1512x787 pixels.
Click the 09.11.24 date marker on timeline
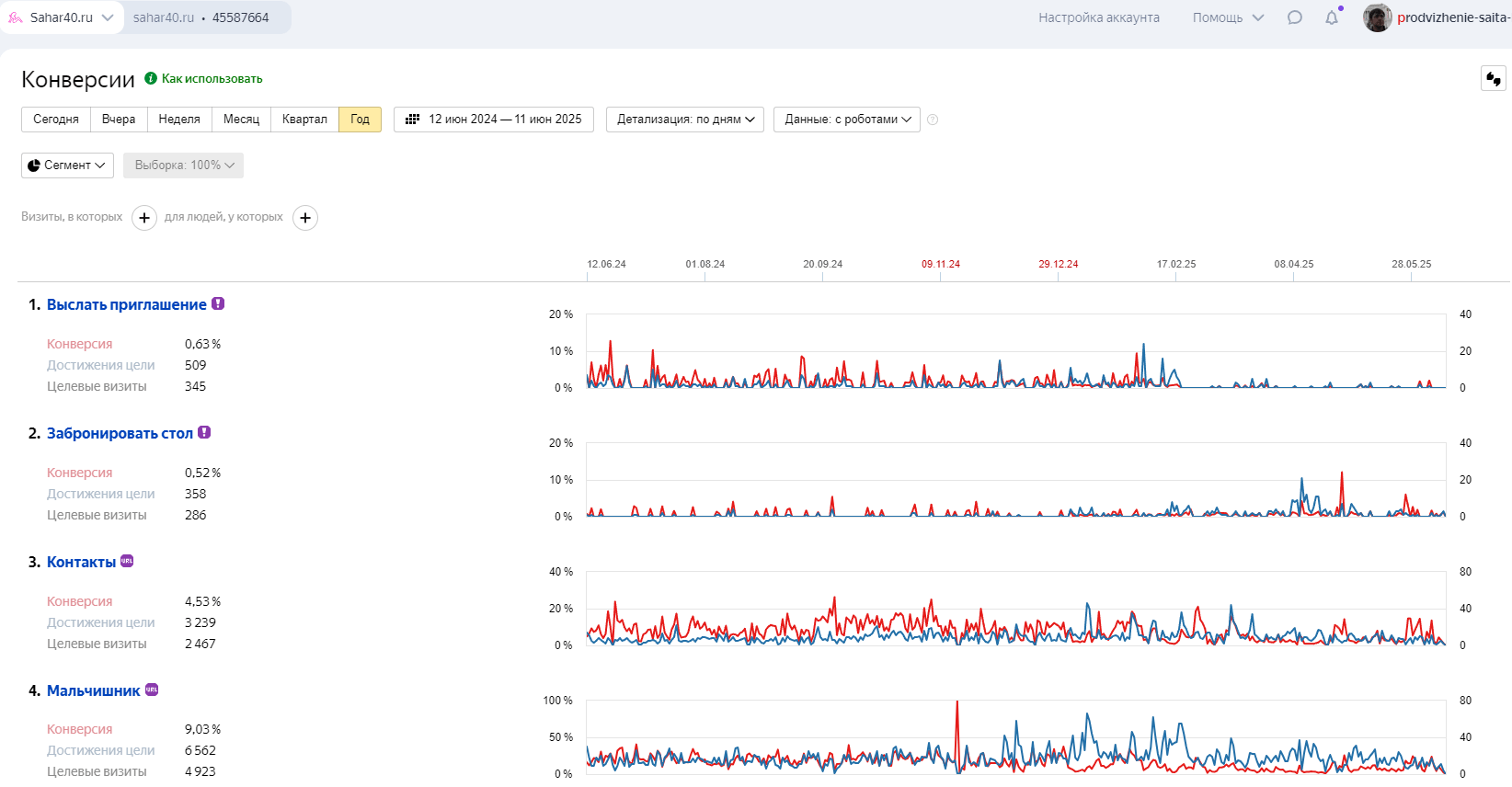(x=940, y=265)
